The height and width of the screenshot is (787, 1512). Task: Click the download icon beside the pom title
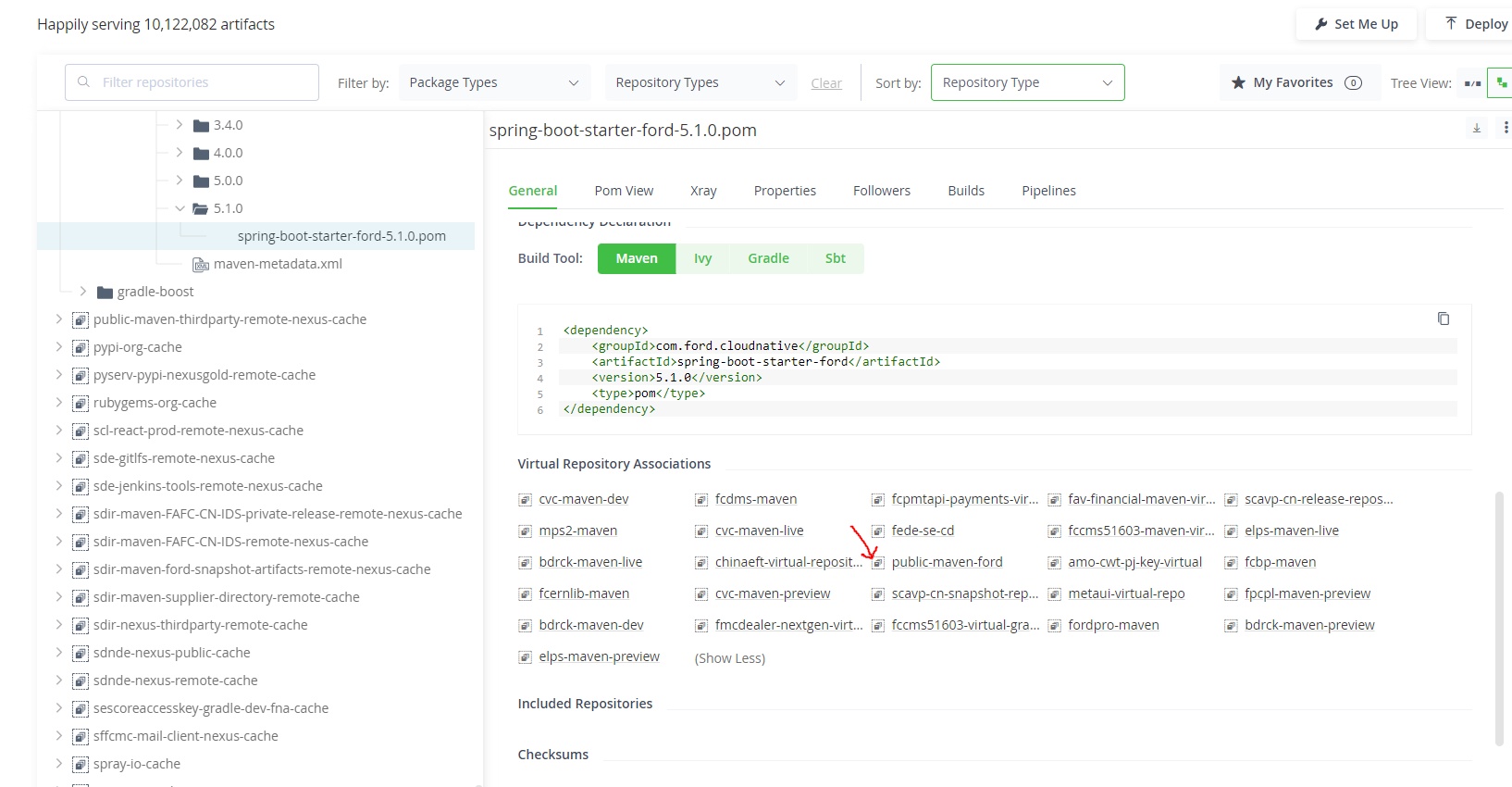coord(1477,129)
